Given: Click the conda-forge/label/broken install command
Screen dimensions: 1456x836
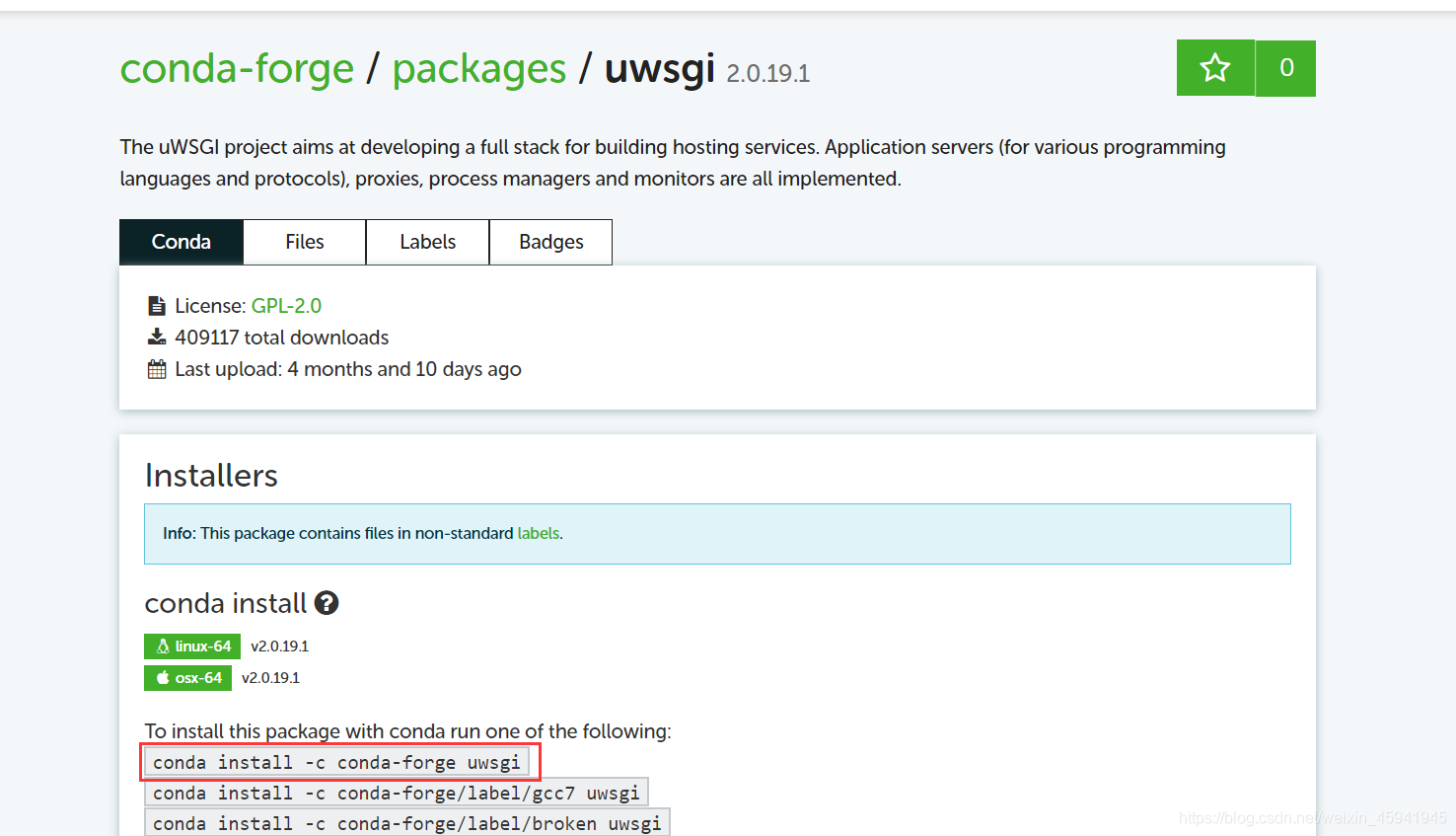Looking at the screenshot, I should 407,823.
